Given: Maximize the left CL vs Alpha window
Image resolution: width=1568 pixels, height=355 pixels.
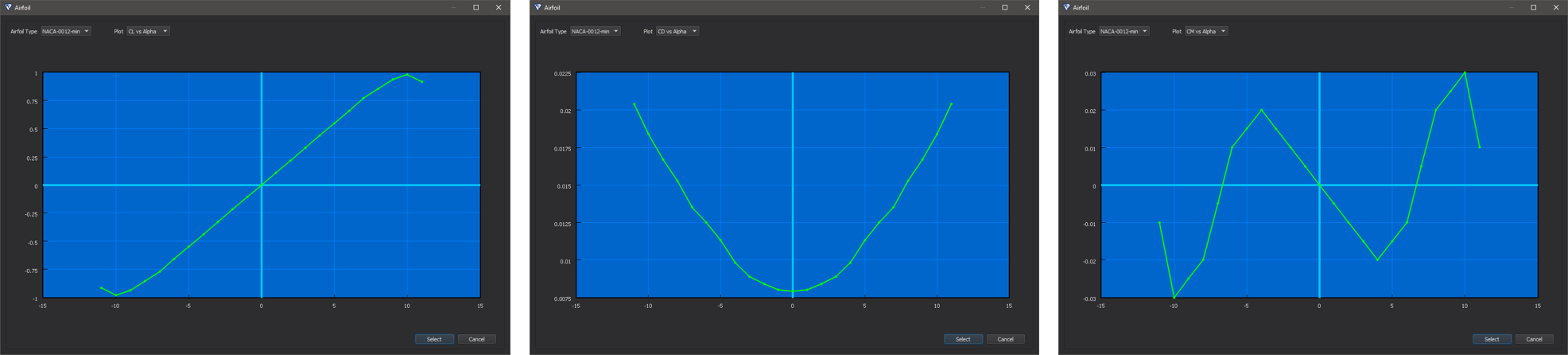Looking at the screenshot, I should click(x=476, y=7).
